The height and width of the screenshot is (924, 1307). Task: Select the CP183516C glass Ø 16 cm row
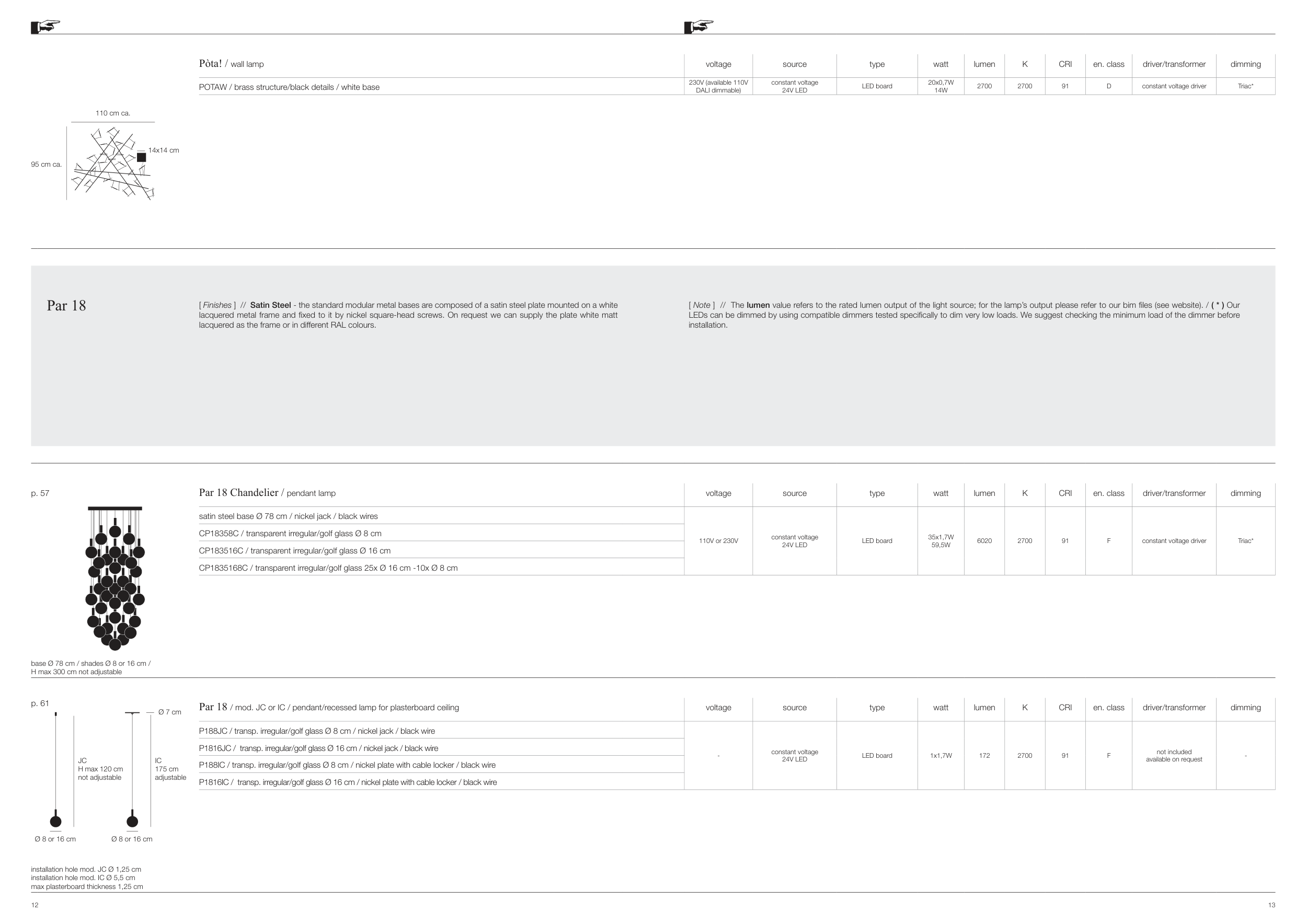coord(294,551)
